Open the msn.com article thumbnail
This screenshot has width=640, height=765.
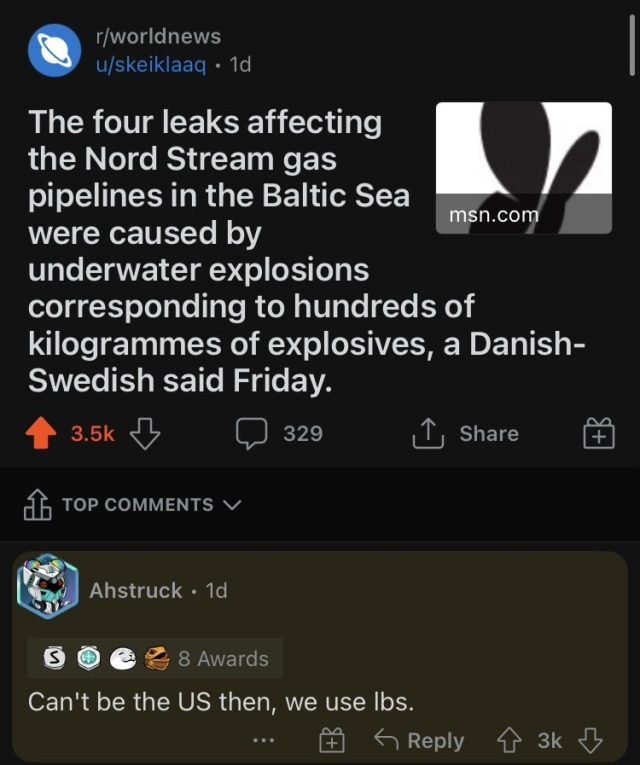(524, 167)
